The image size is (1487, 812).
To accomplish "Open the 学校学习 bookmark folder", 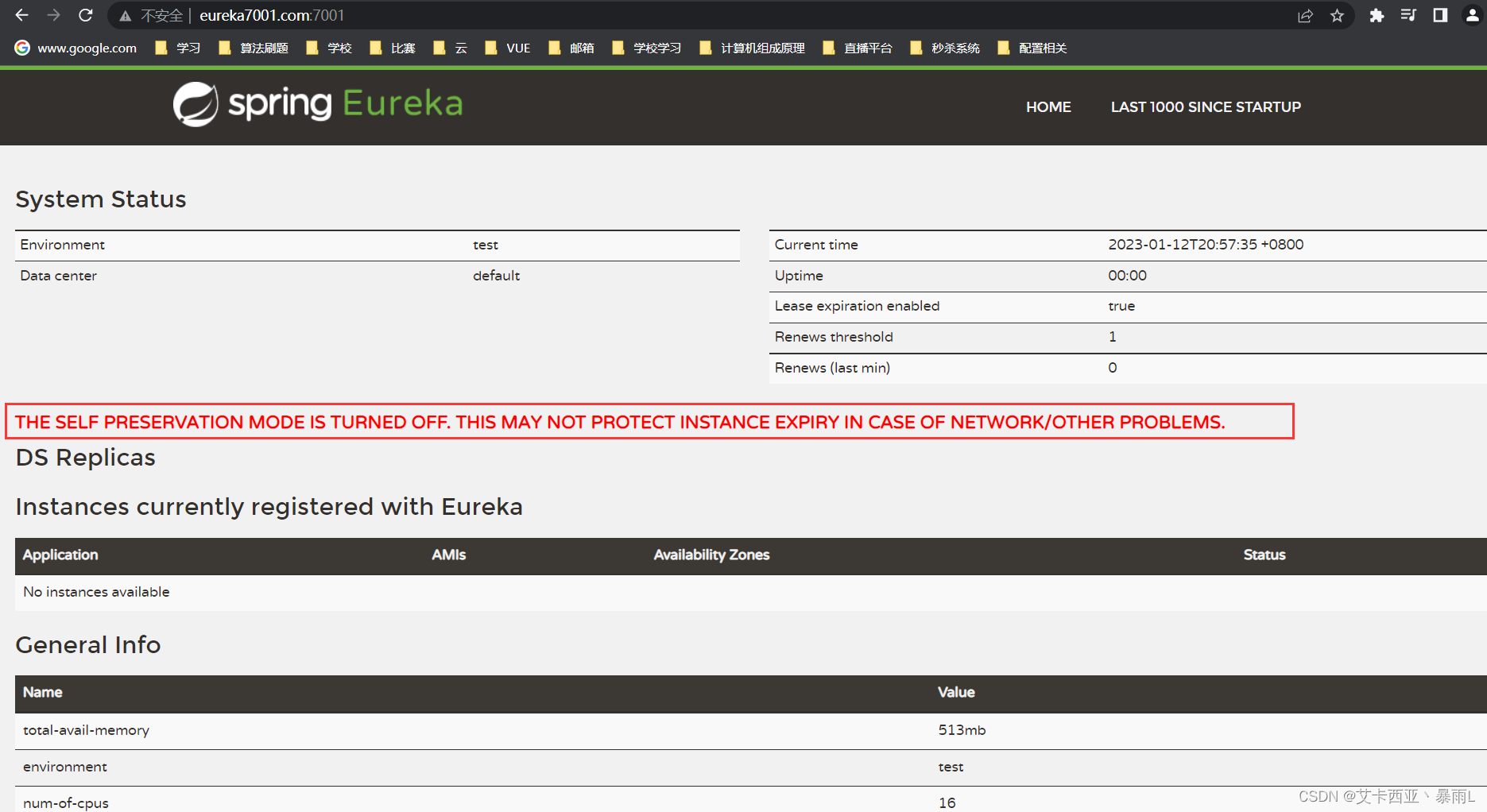I will click(x=647, y=48).
